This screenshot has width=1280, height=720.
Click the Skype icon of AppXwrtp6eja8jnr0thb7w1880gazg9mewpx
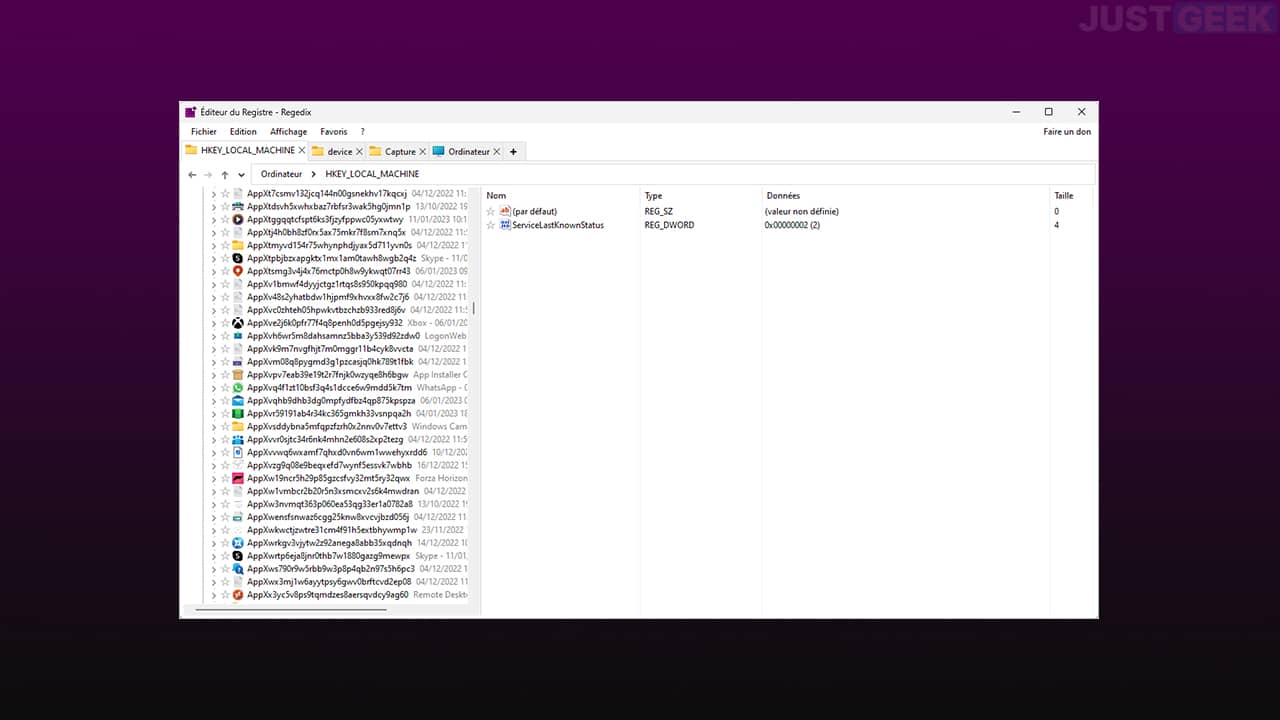tap(238, 556)
